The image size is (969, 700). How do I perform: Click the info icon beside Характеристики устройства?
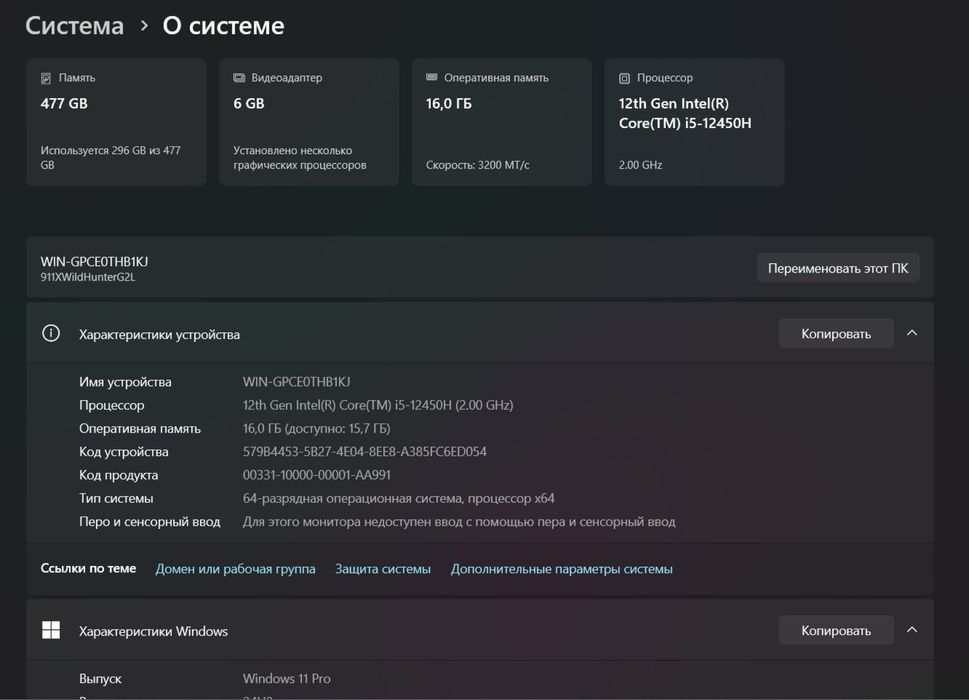(x=51, y=334)
